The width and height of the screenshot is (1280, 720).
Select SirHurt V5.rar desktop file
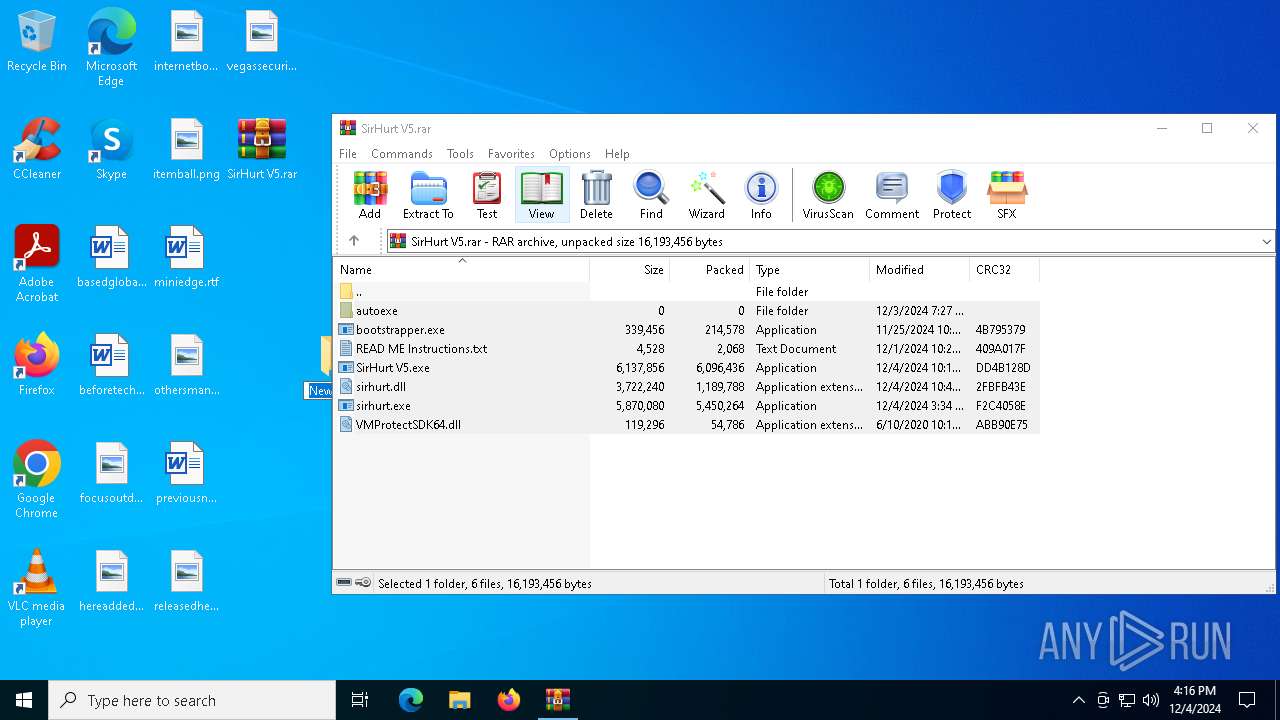[262, 149]
